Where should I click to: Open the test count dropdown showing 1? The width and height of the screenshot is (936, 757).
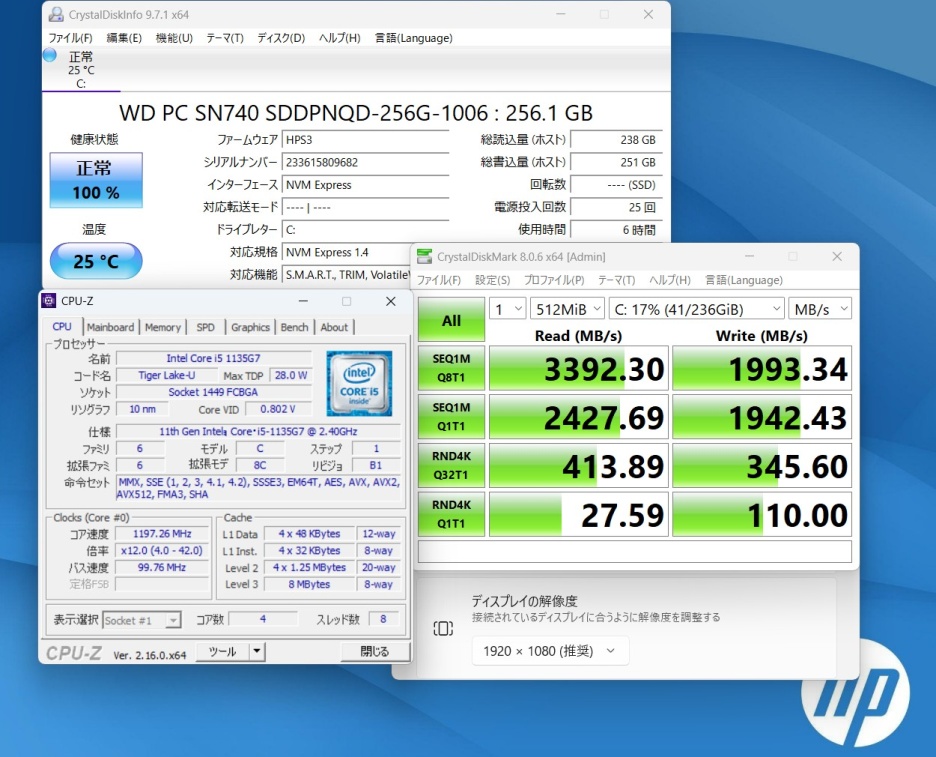507,309
